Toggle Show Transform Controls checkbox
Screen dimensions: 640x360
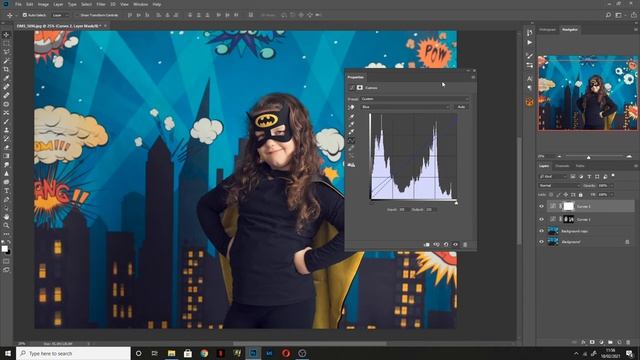tap(77, 15)
